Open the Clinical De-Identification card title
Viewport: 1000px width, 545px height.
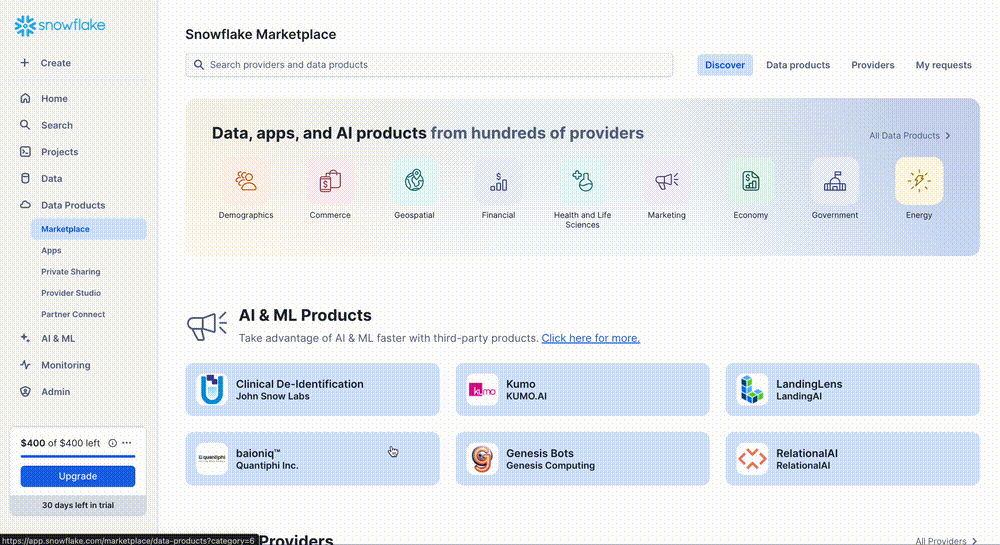pos(300,384)
